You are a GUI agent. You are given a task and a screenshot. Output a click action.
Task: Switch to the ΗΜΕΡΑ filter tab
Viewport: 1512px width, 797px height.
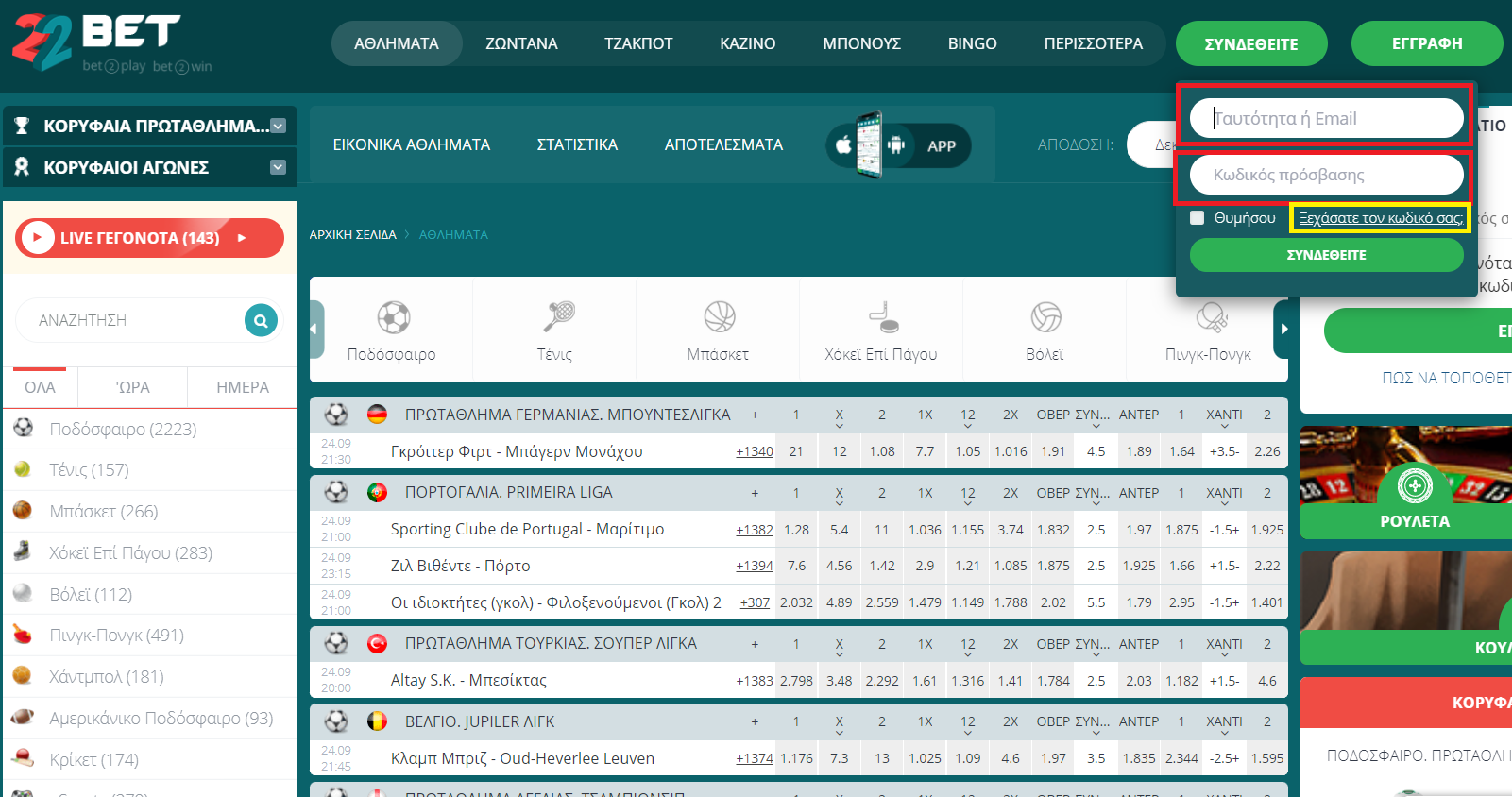(243, 387)
